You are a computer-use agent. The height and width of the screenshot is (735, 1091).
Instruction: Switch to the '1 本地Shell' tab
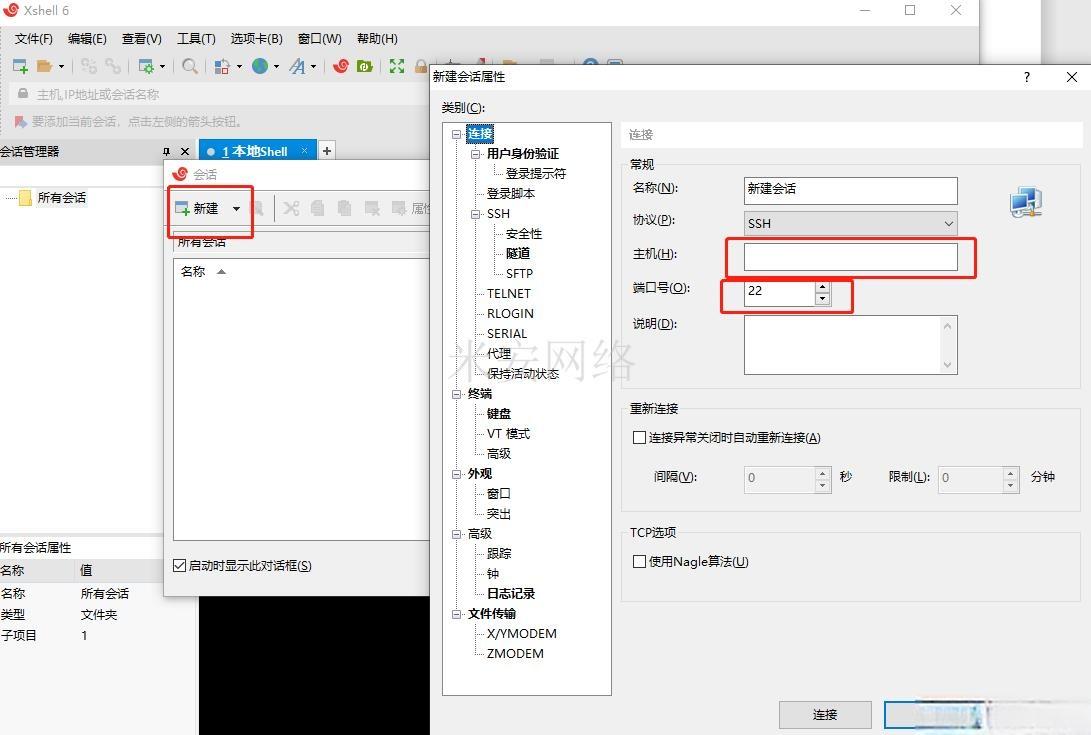coord(255,151)
